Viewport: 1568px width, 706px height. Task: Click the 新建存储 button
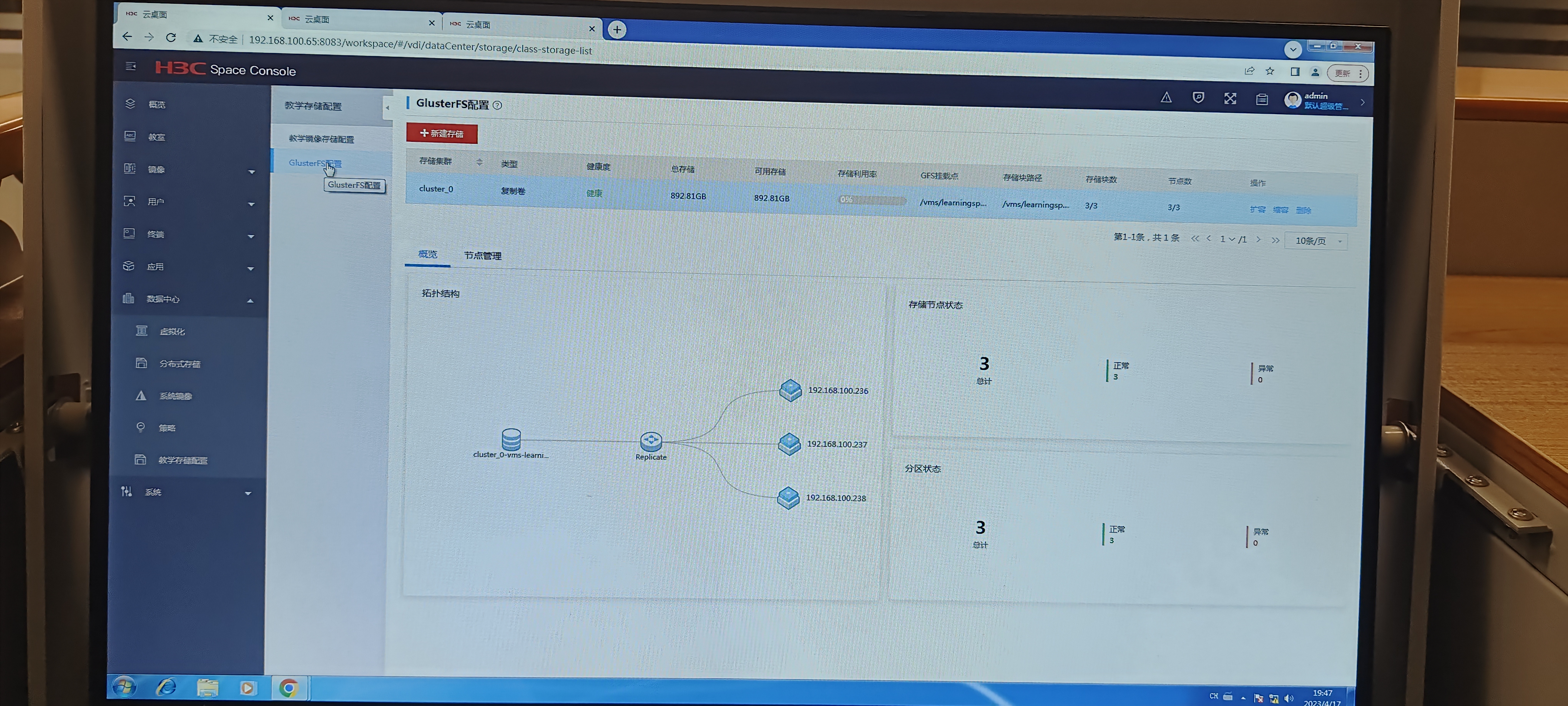click(x=441, y=133)
